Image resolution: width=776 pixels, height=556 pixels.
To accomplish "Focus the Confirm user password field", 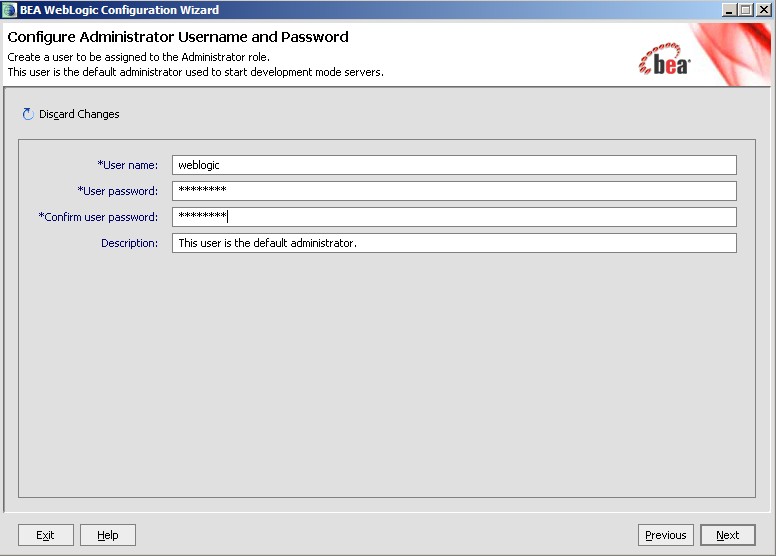I will pos(454,217).
